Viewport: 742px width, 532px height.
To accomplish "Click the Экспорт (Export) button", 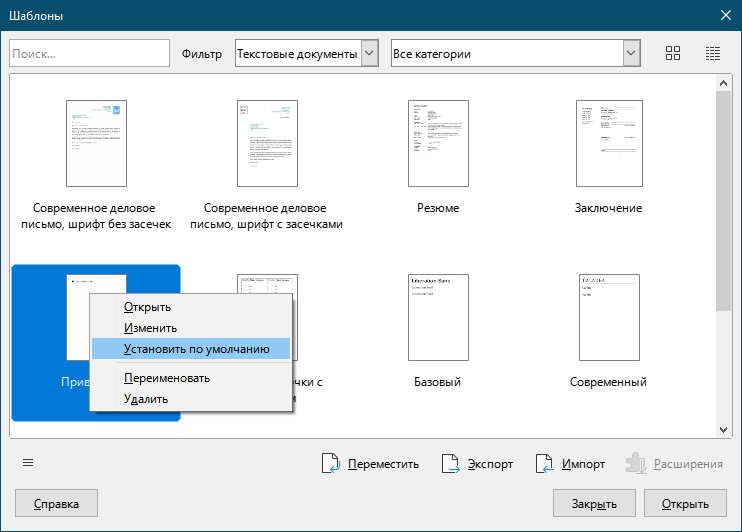I will (477, 464).
